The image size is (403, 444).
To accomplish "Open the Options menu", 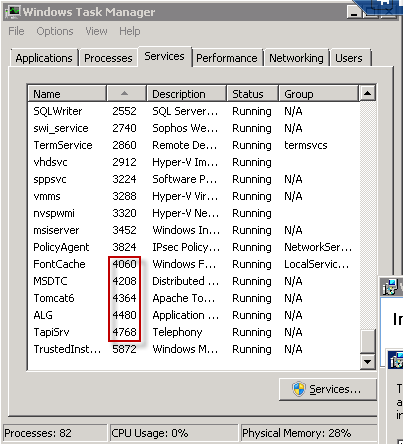I will point(55,31).
